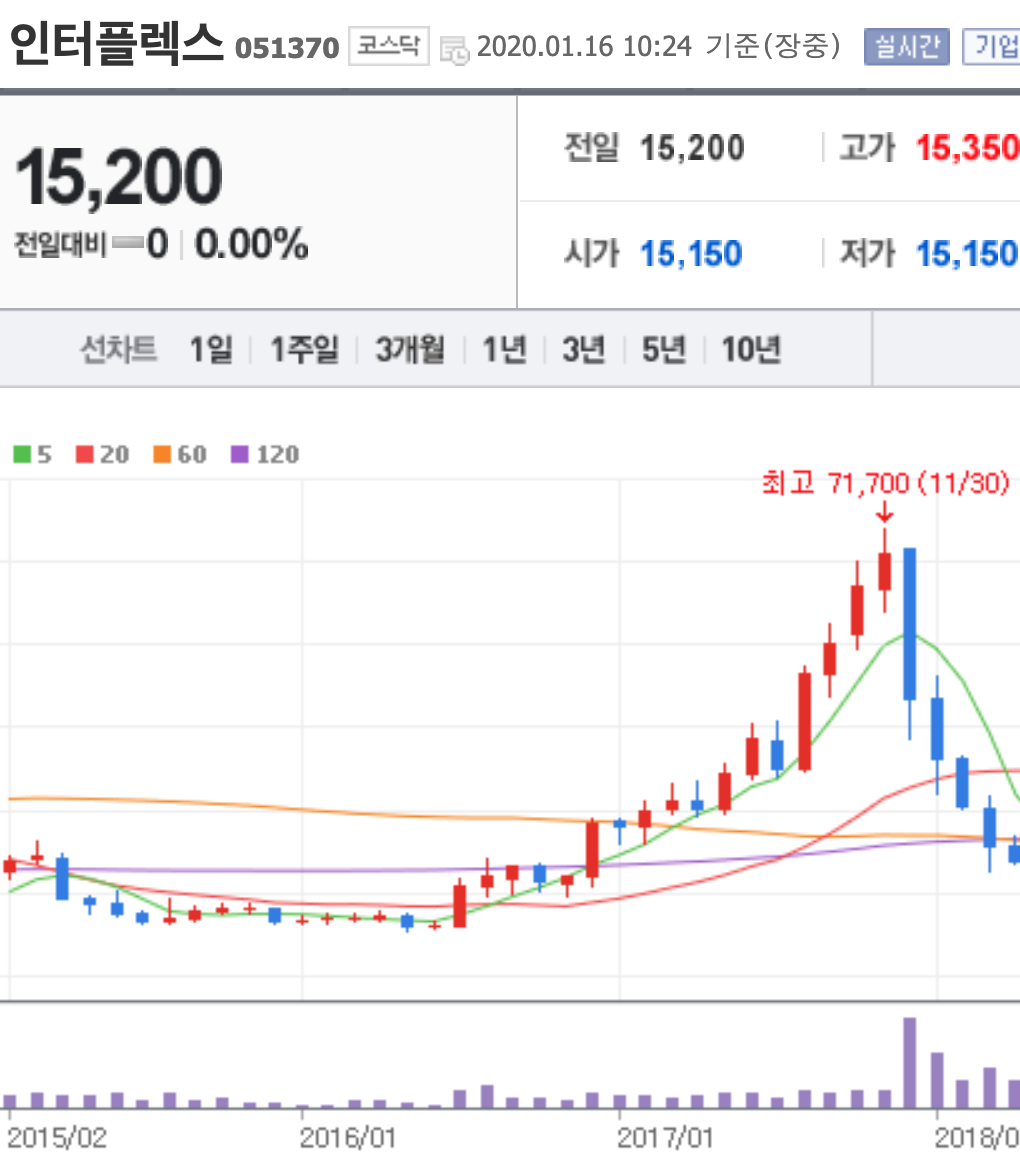
Task: Click the 2016/01 axis label
Action: pyautogui.click(x=347, y=1138)
